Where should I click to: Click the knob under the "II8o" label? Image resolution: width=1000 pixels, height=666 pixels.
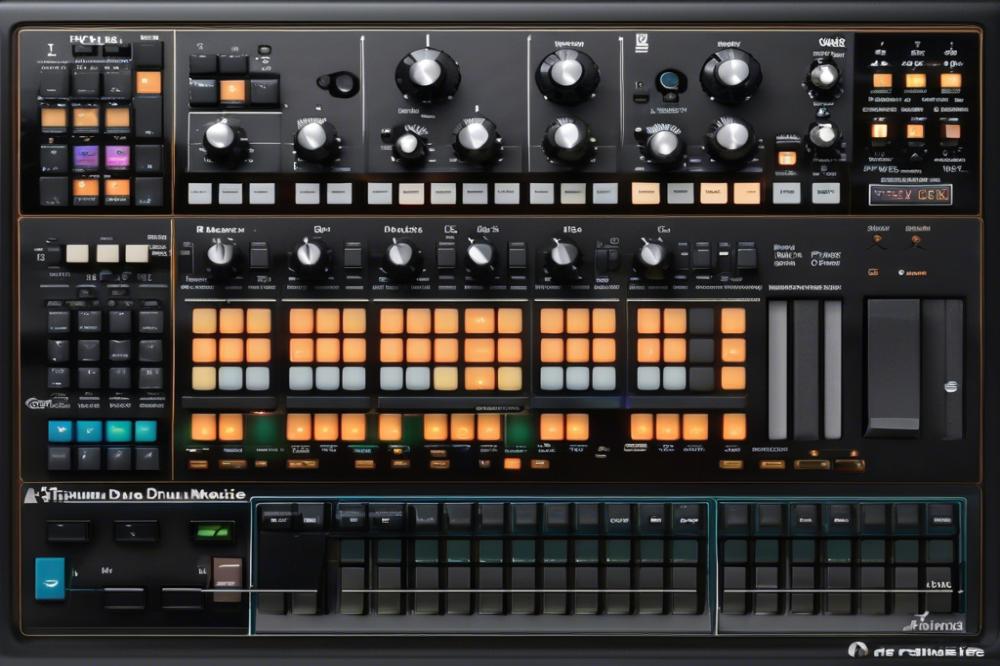[x=564, y=253]
